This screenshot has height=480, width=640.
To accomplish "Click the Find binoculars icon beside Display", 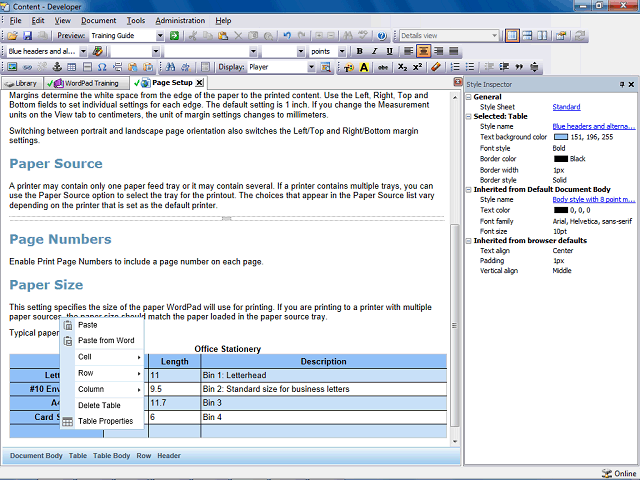I will tap(170, 67).
